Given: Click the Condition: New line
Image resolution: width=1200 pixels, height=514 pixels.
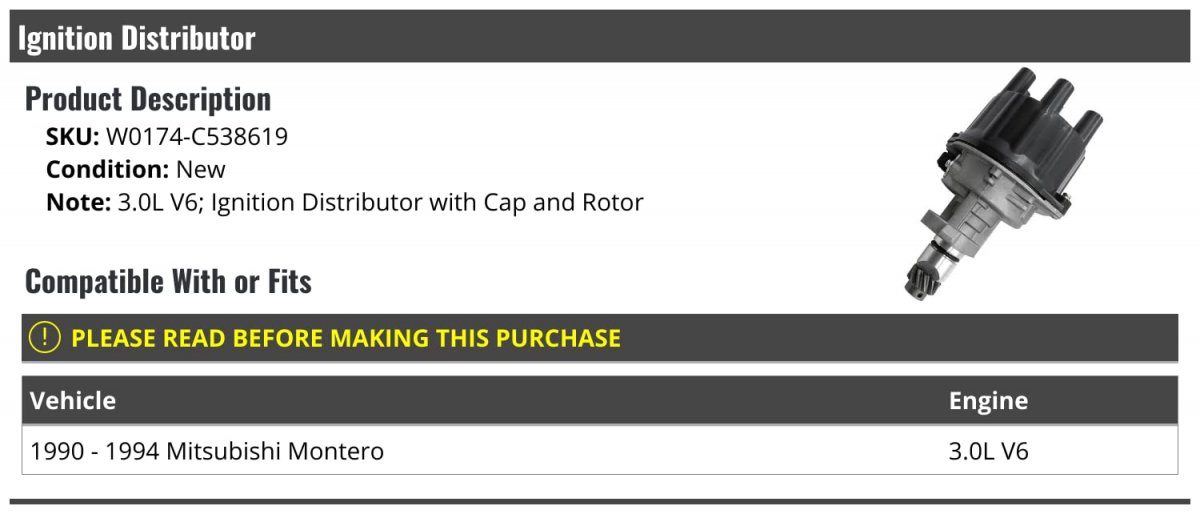Looking at the screenshot, I should tap(136, 169).
